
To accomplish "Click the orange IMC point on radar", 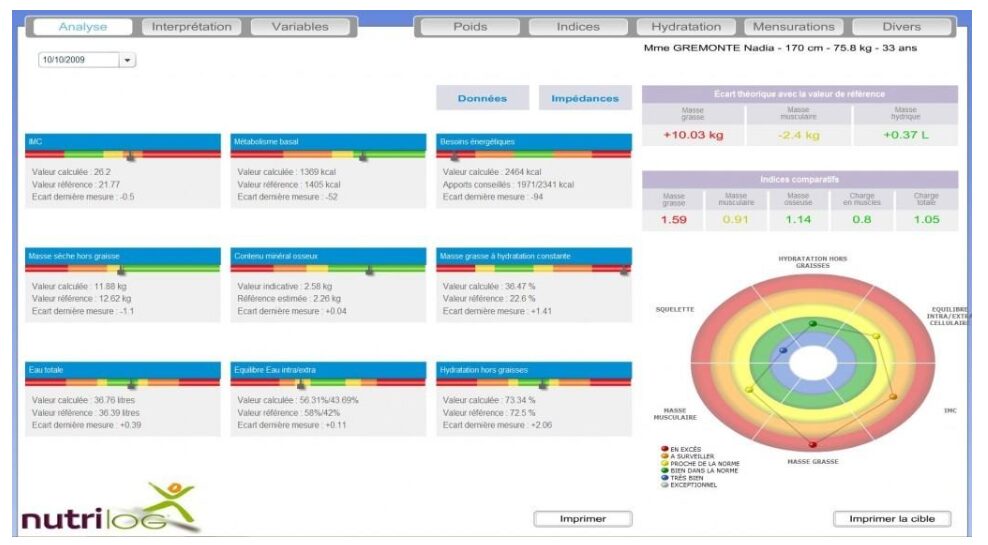I will 893,397.
